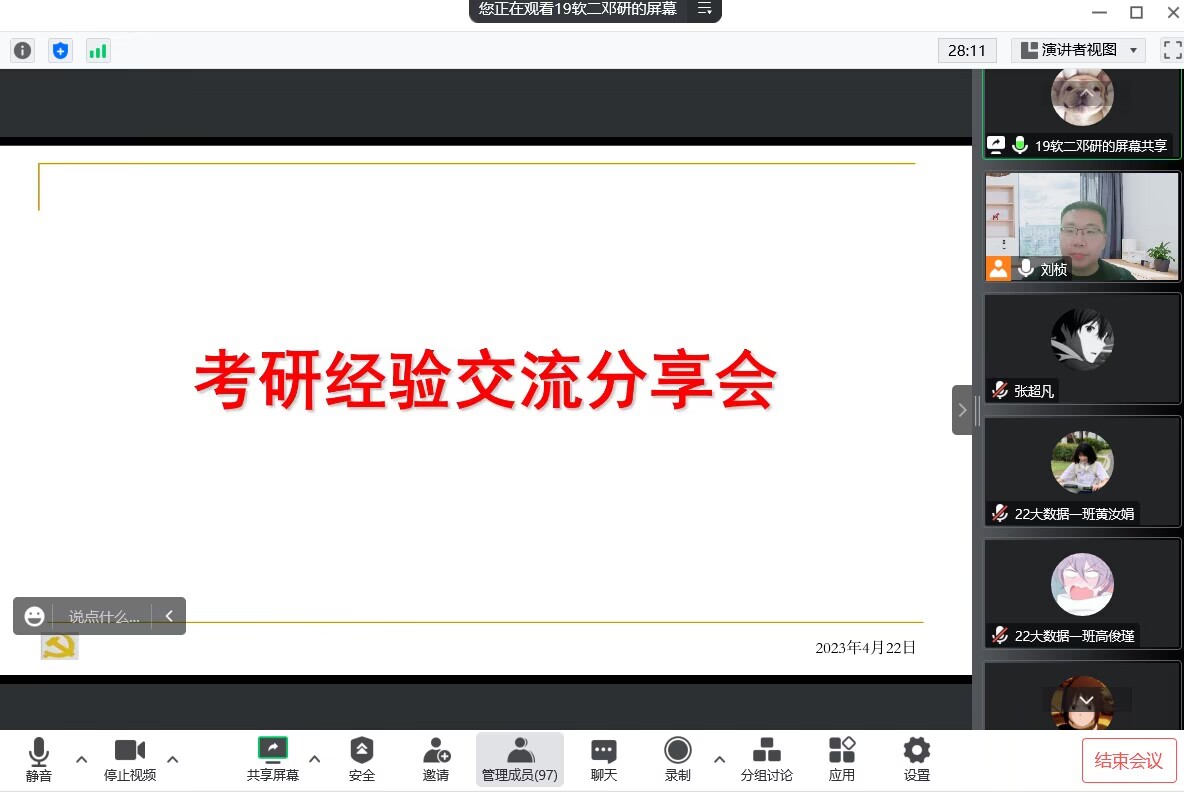
Task: Start recording the meeting (录制)
Action: 678,759
